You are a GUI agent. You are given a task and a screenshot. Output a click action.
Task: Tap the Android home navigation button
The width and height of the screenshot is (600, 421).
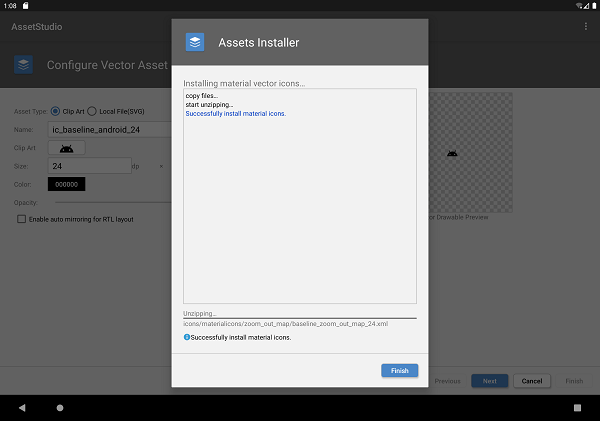point(60,408)
